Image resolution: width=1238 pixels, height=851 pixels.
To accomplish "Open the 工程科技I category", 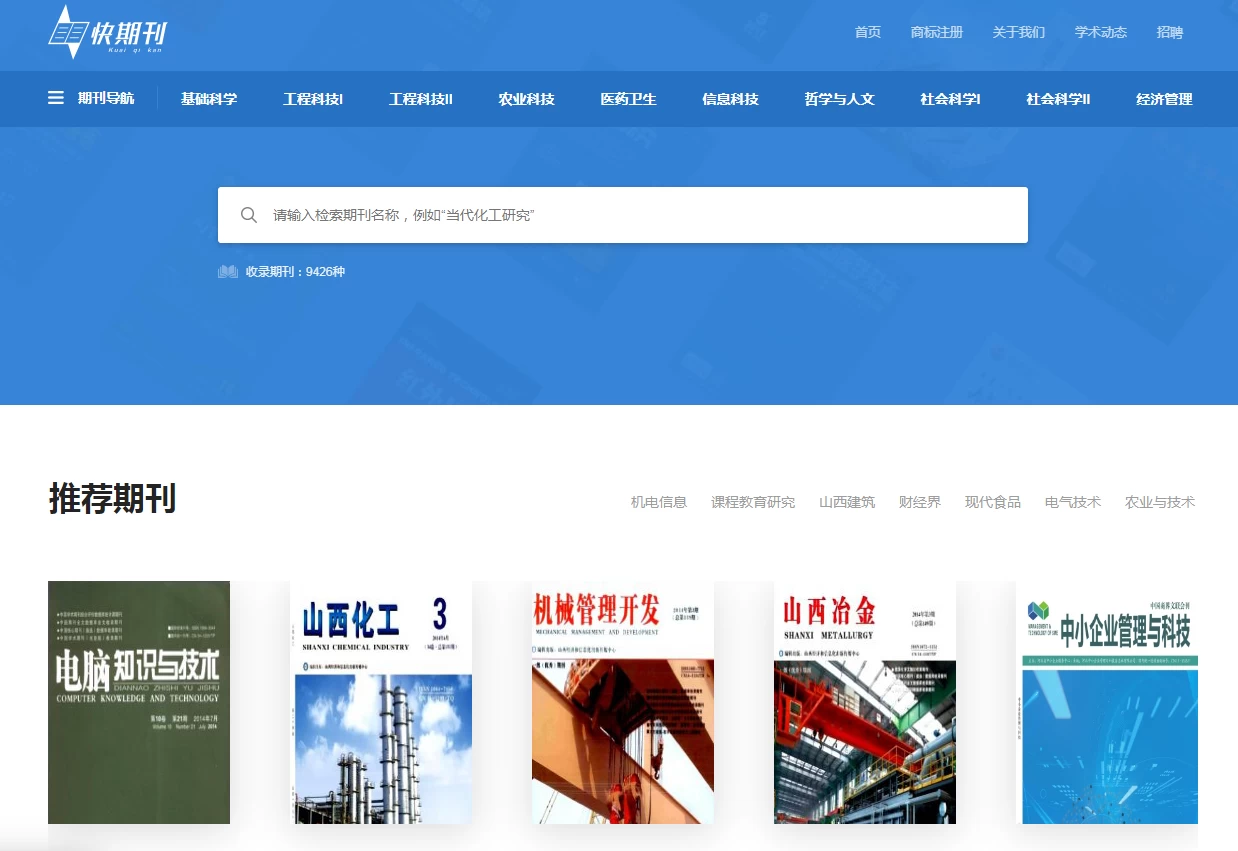I will 312,99.
